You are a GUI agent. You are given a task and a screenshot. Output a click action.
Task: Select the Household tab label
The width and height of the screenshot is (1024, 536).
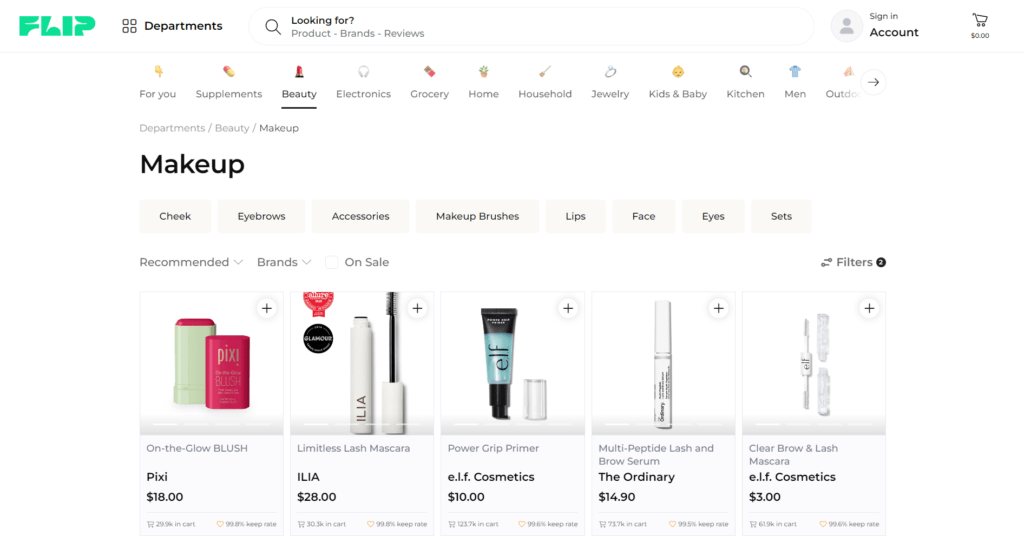pyautogui.click(x=545, y=94)
